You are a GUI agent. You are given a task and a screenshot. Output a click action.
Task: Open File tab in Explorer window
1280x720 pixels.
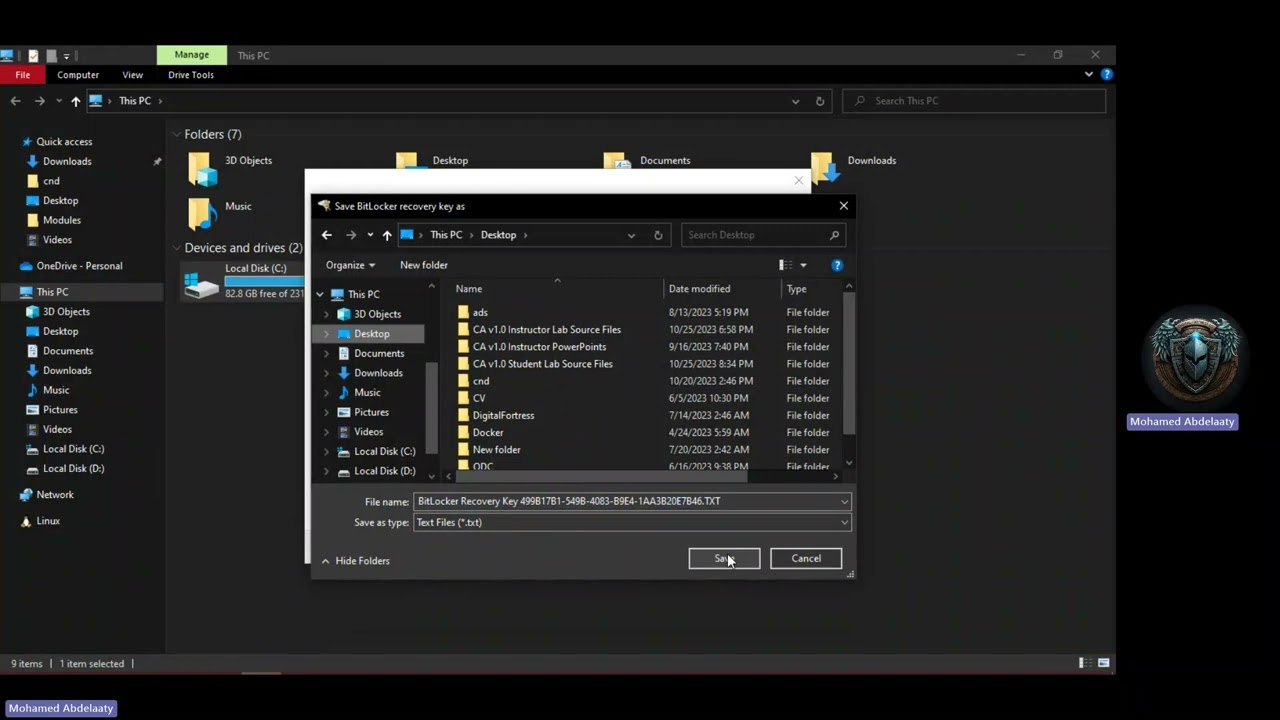click(22, 75)
